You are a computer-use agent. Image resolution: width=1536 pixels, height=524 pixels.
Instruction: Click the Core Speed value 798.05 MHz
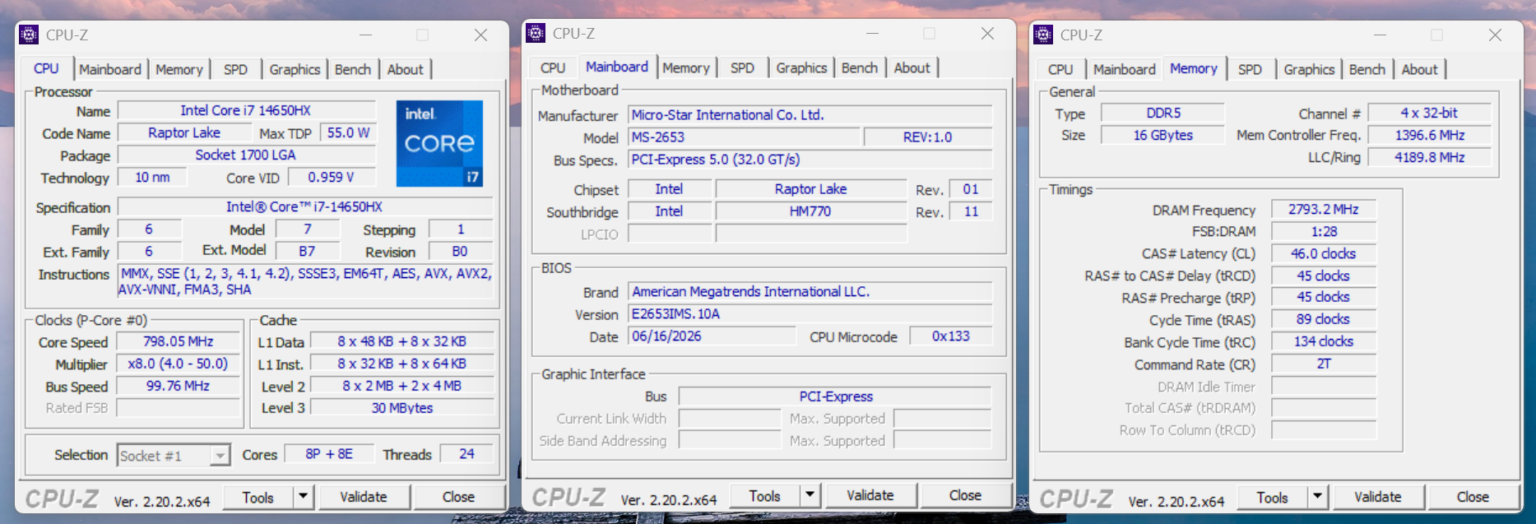click(x=178, y=342)
